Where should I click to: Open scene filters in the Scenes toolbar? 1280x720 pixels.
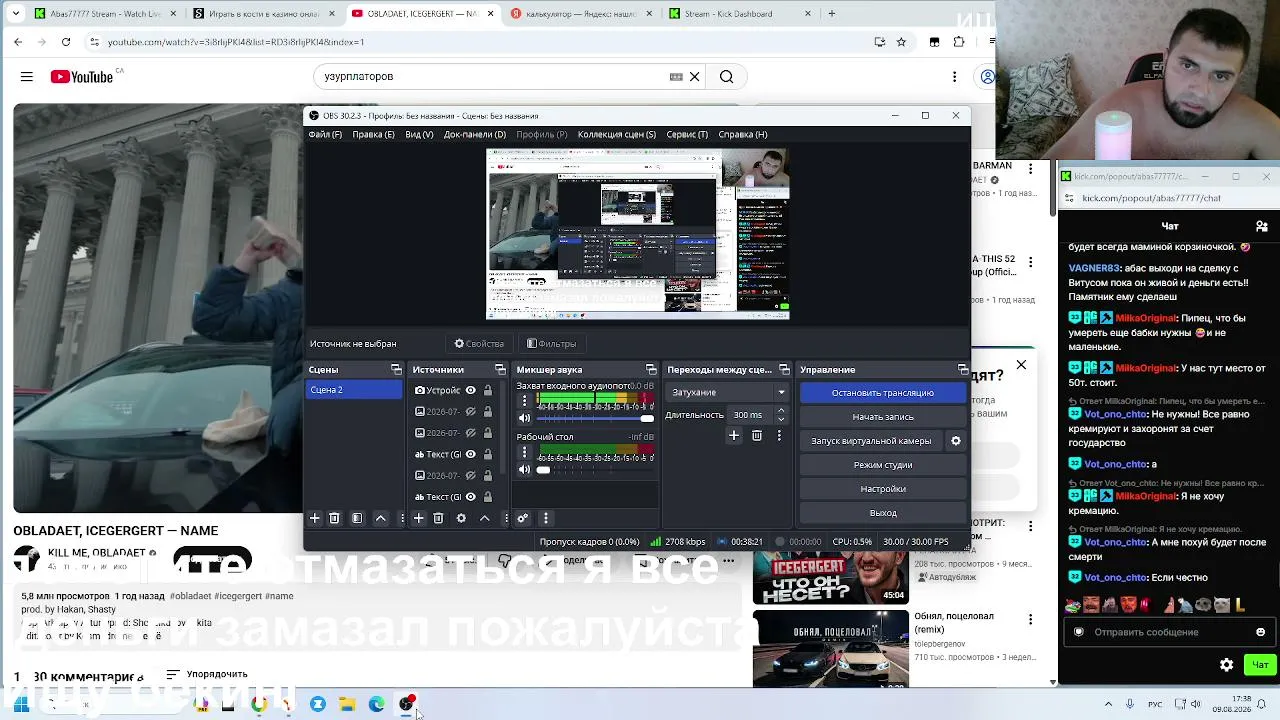[x=357, y=518]
